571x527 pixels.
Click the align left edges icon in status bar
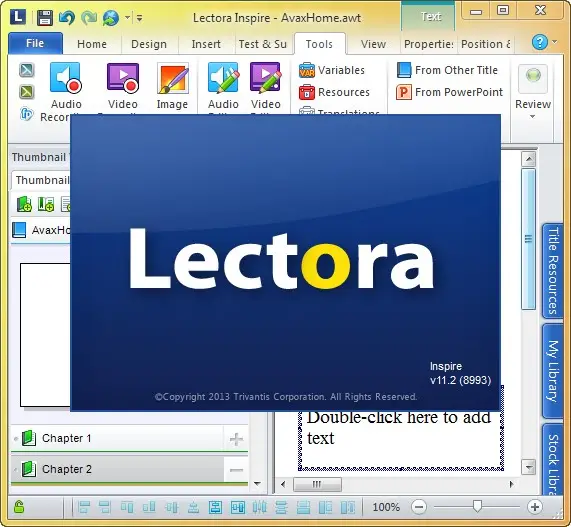click(x=84, y=507)
